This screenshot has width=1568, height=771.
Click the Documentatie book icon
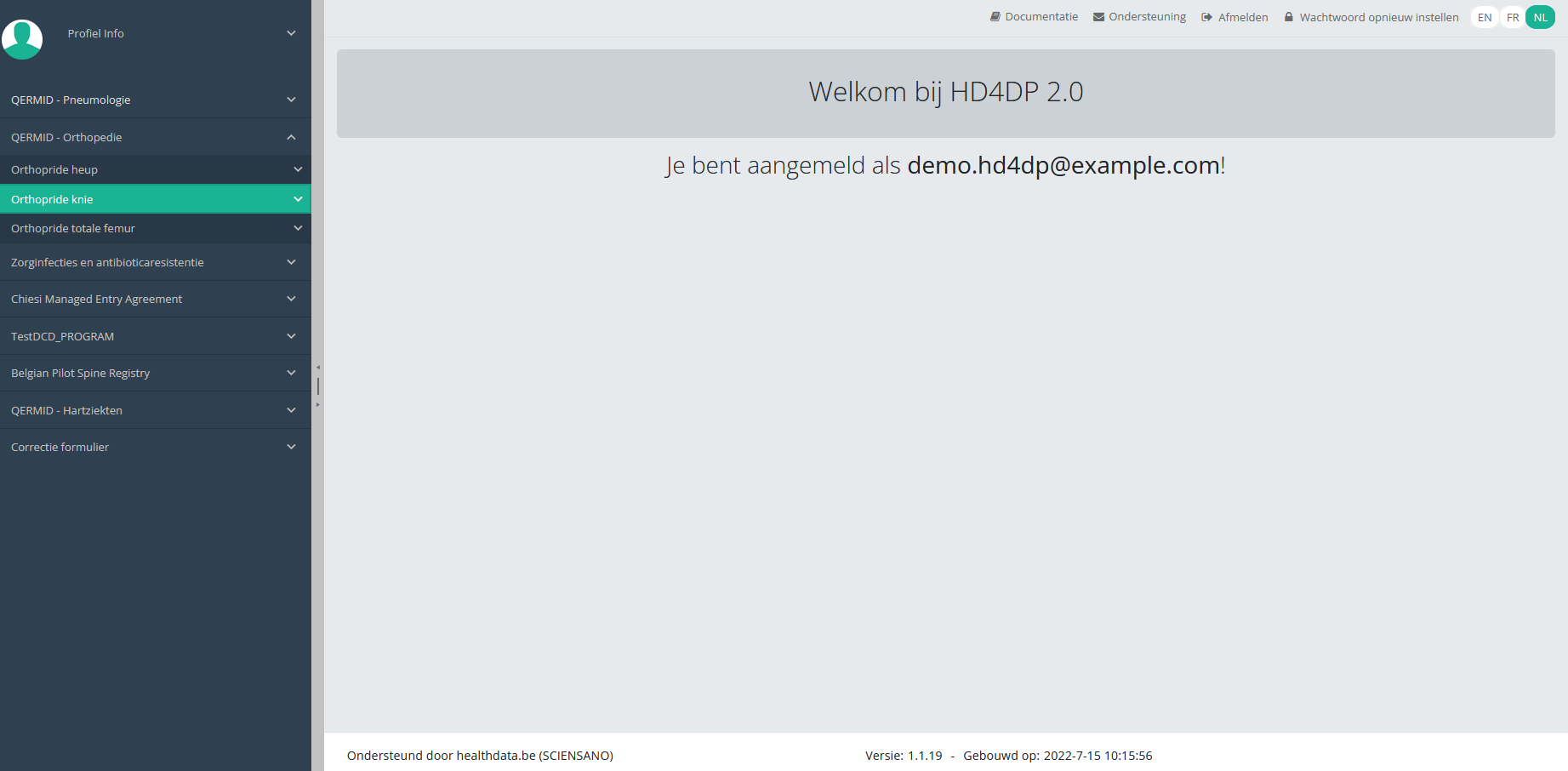[x=995, y=17]
